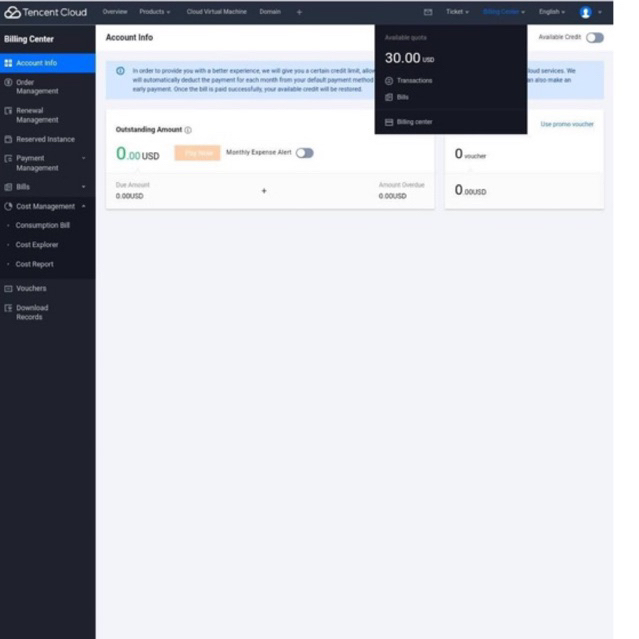Click the Use promo voucher link
Screen dimensions: 639x639
coord(567,124)
